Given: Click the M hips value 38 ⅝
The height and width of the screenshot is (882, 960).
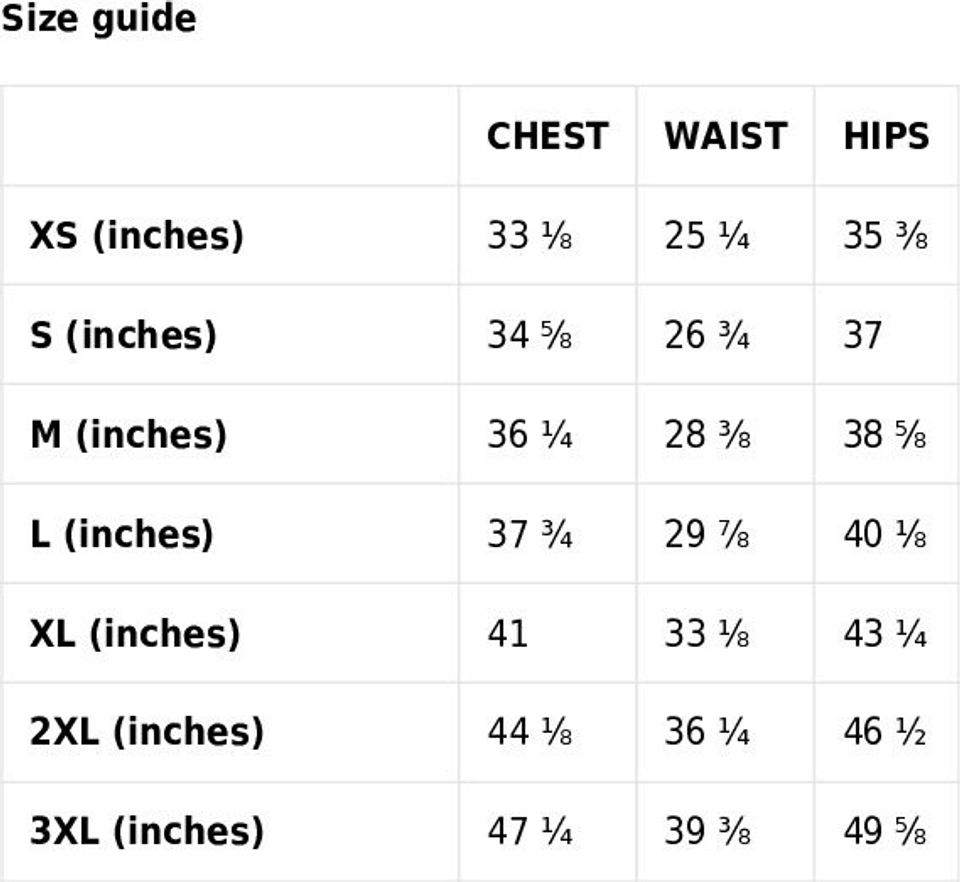Looking at the screenshot, I should [x=884, y=434].
